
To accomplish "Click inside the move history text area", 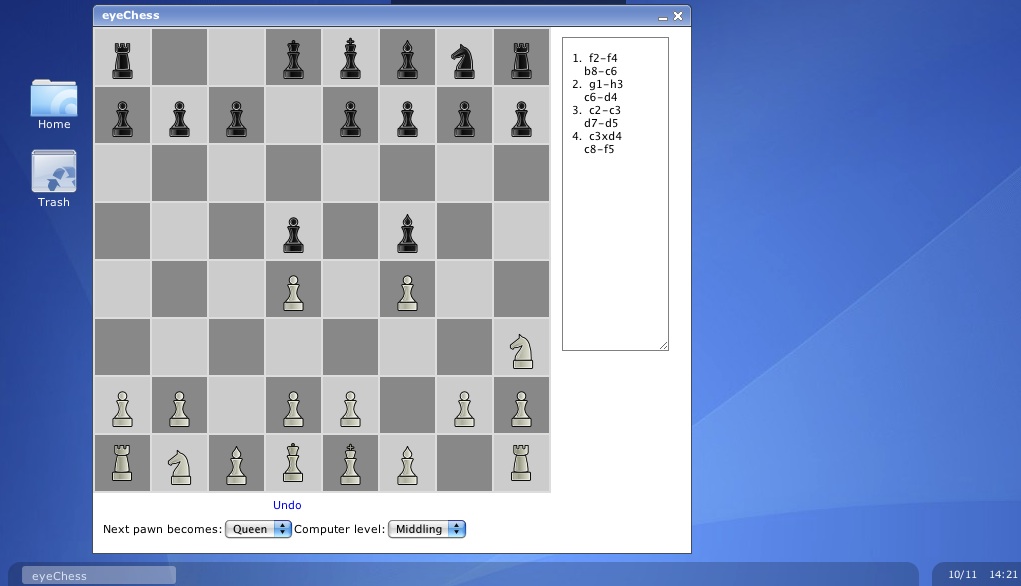I will pos(615,194).
